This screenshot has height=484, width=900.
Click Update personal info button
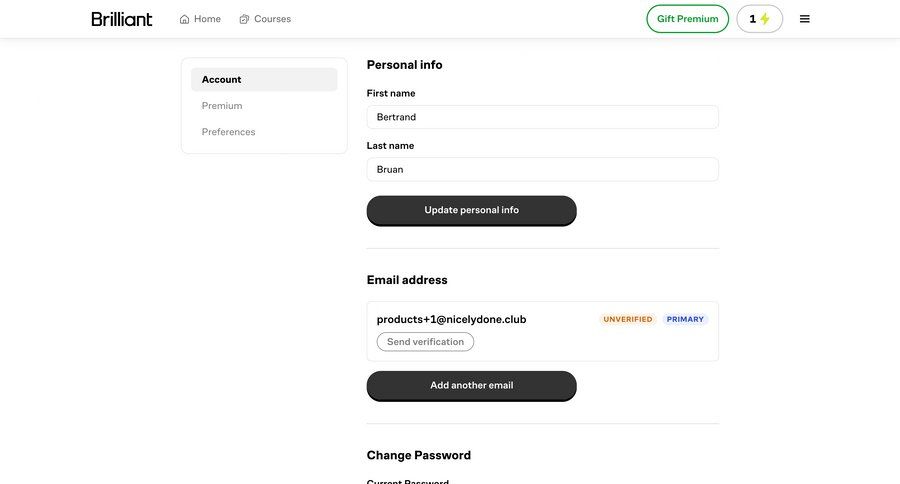coord(471,210)
